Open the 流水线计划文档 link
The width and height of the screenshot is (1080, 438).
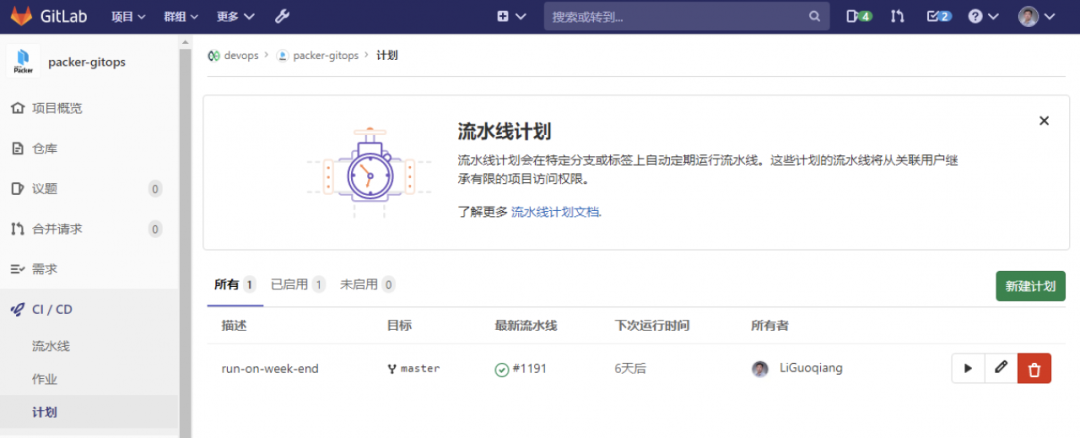pos(556,212)
